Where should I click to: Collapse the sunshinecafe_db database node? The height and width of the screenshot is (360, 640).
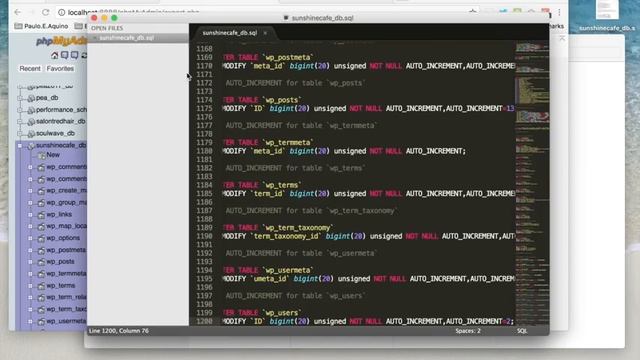click(20, 145)
